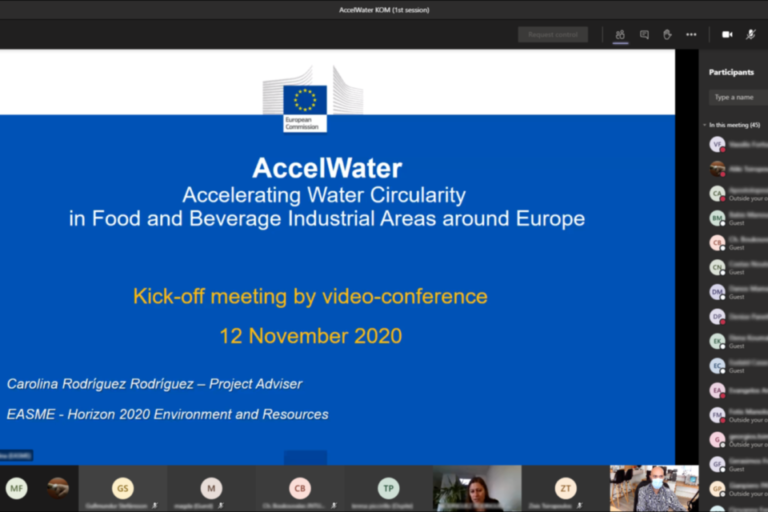The image size is (768, 512).
Task: Turn on the camera
Action: pos(727,34)
